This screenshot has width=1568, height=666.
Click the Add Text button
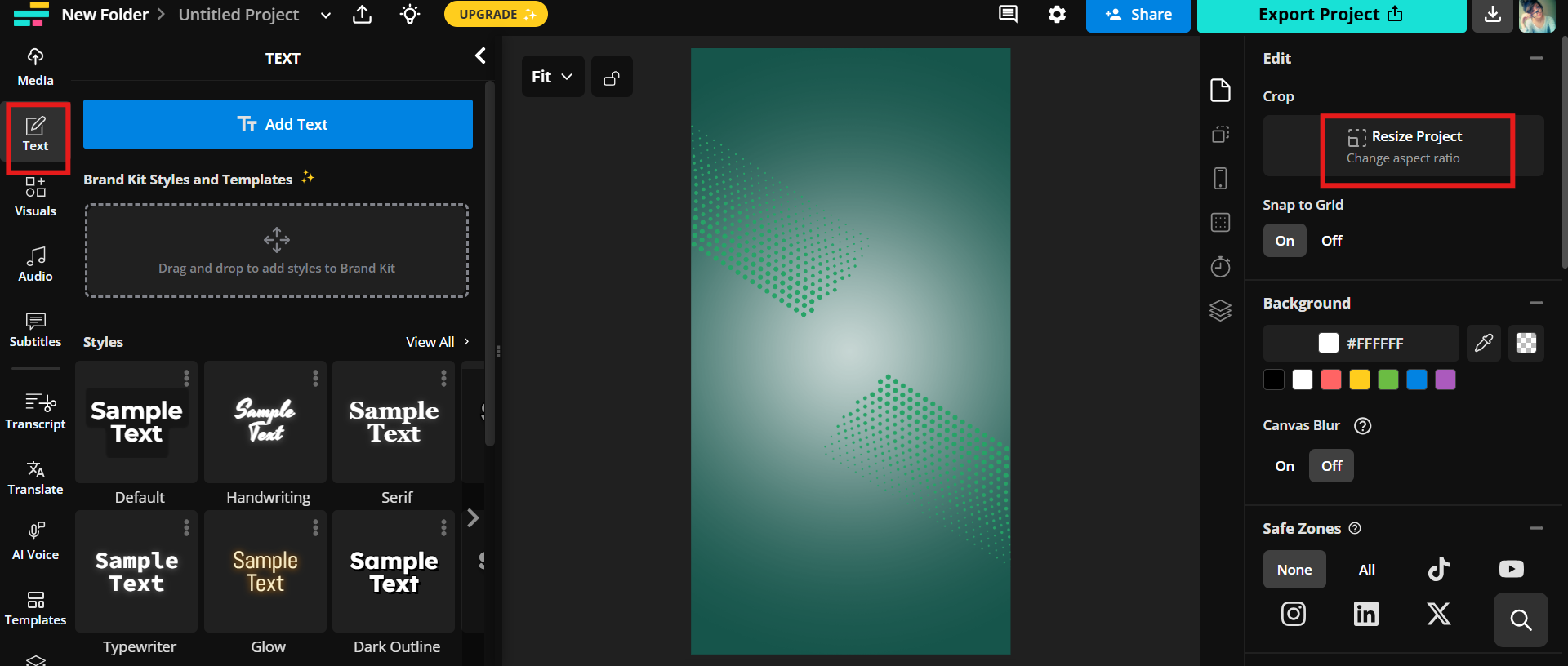point(278,124)
